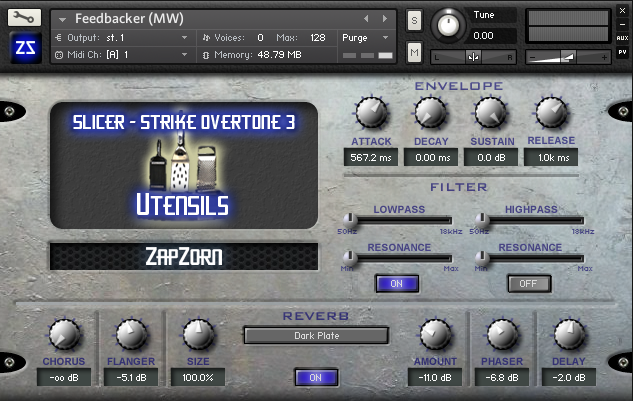
Task: Click the Release envelope knob
Action: coord(551,113)
